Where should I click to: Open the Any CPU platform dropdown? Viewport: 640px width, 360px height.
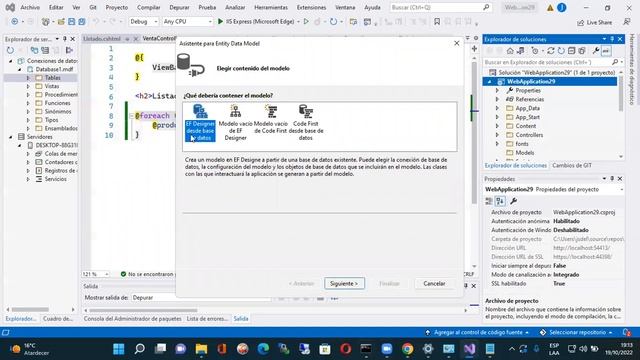187,22
